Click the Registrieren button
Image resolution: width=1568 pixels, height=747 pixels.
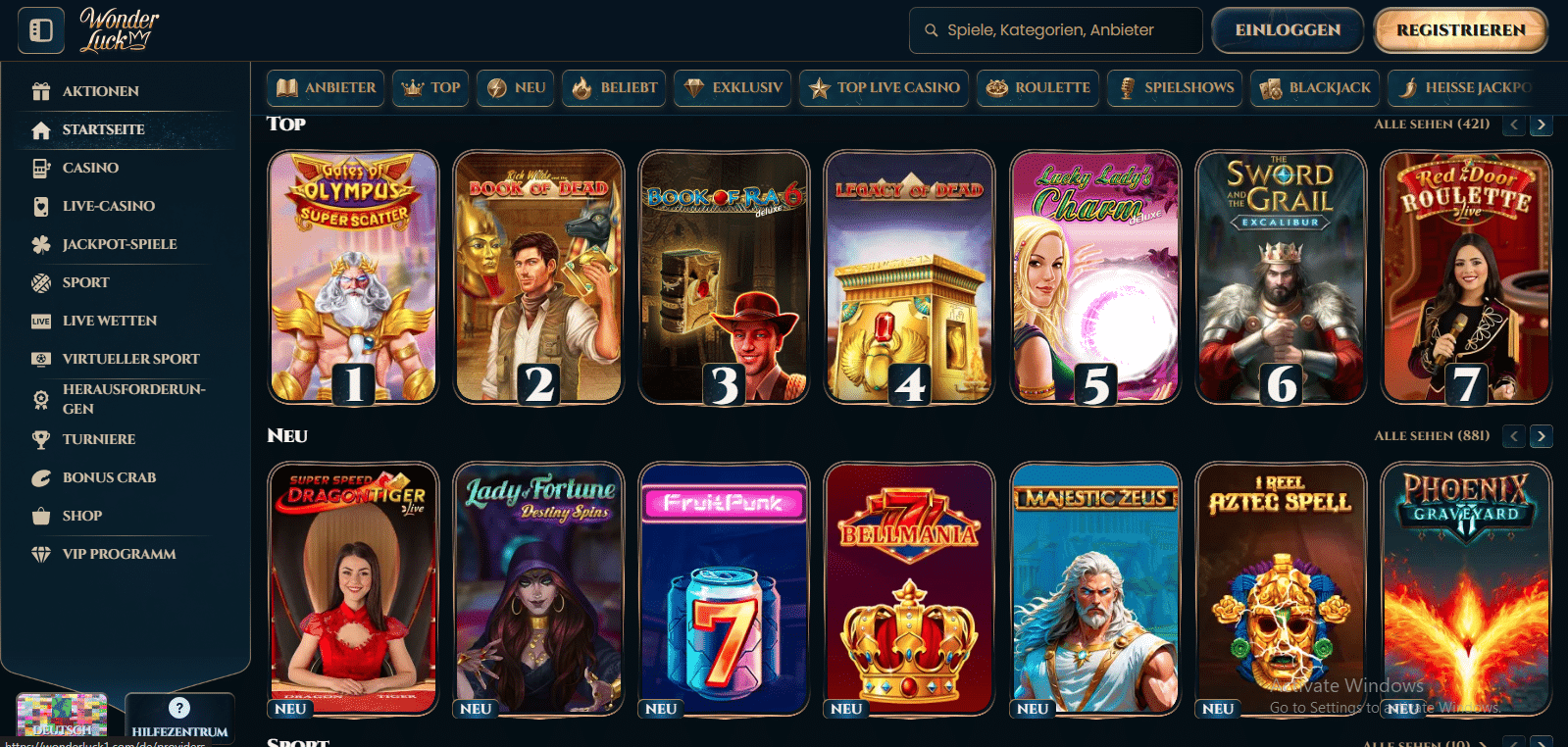point(1460,30)
